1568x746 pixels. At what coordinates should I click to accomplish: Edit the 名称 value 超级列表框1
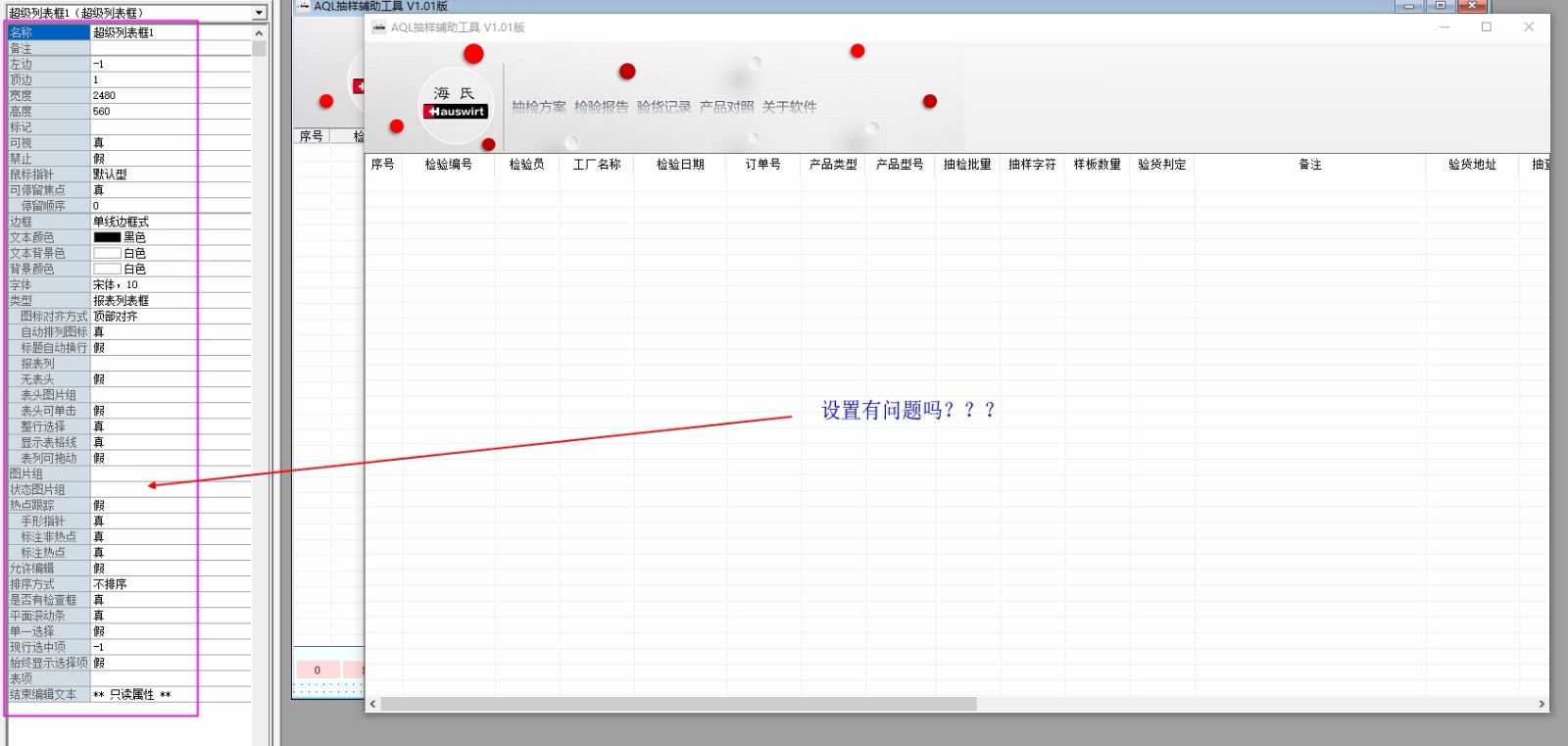click(x=171, y=32)
